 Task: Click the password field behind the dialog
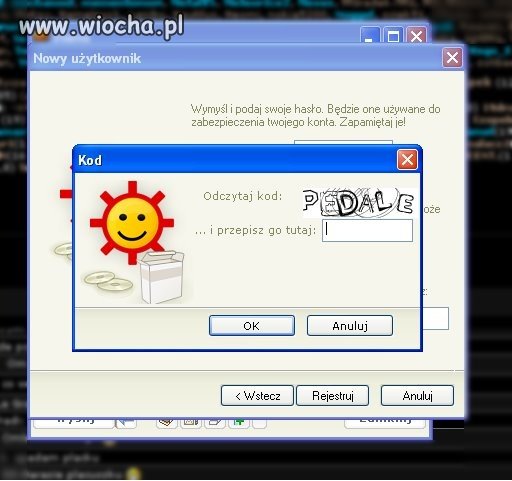pos(343,142)
